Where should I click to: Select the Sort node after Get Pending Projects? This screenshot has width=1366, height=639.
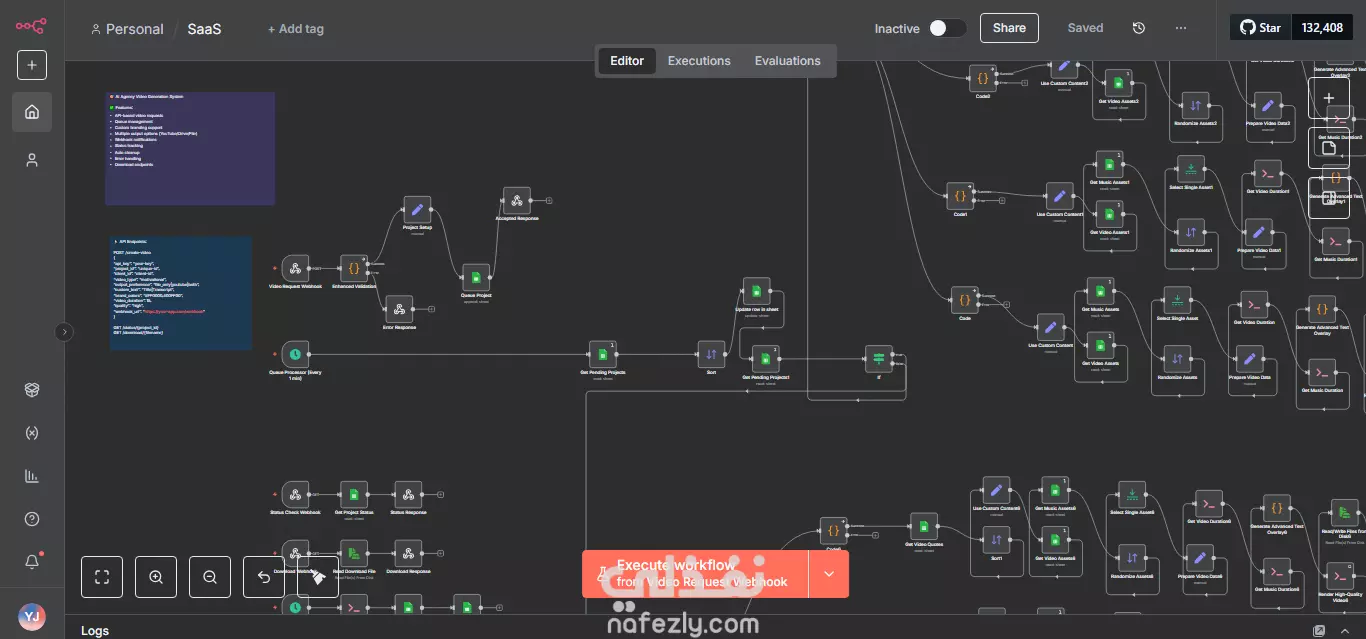[711, 354]
